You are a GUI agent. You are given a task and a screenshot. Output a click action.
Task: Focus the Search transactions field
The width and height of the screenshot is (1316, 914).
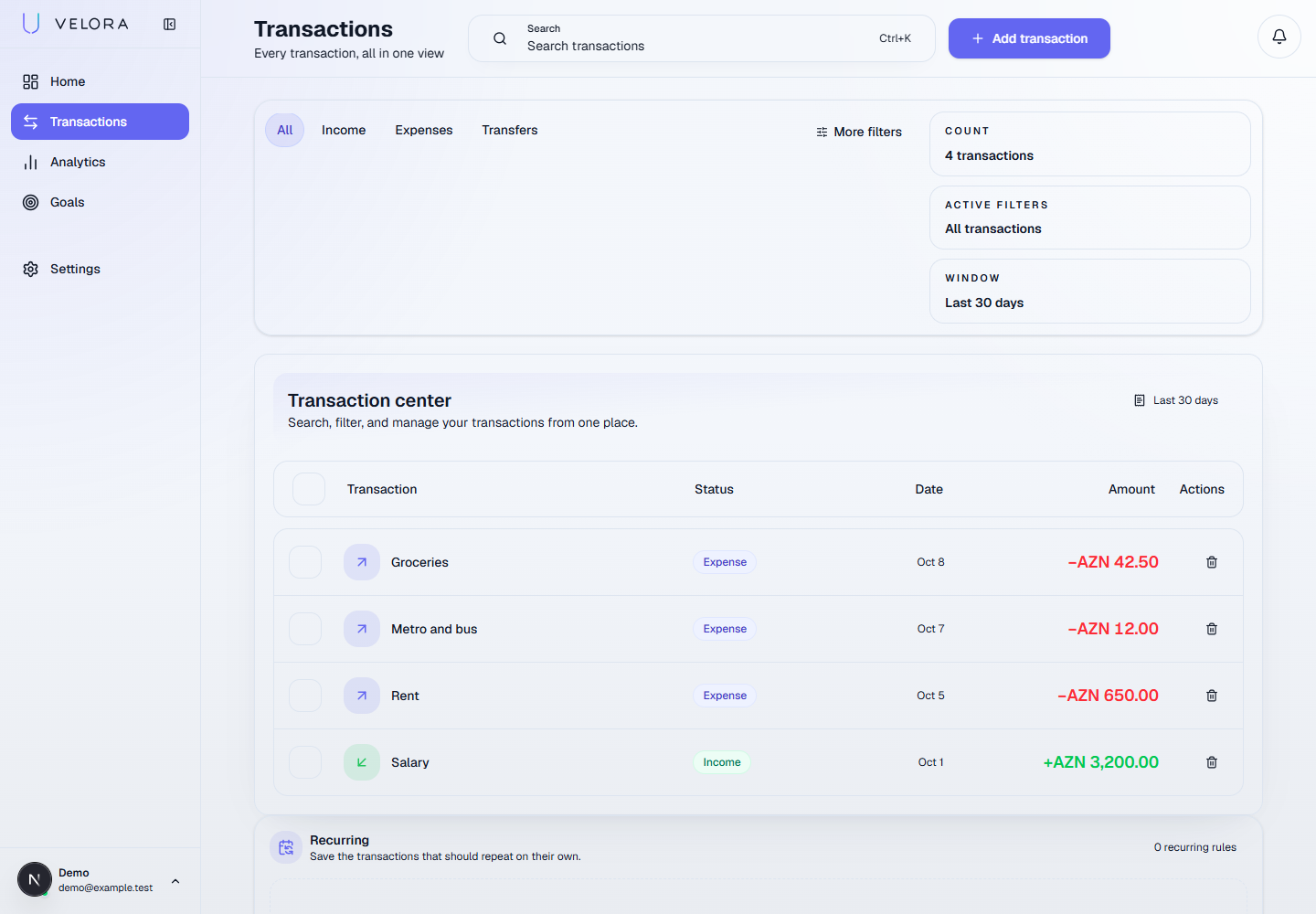pos(702,38)
